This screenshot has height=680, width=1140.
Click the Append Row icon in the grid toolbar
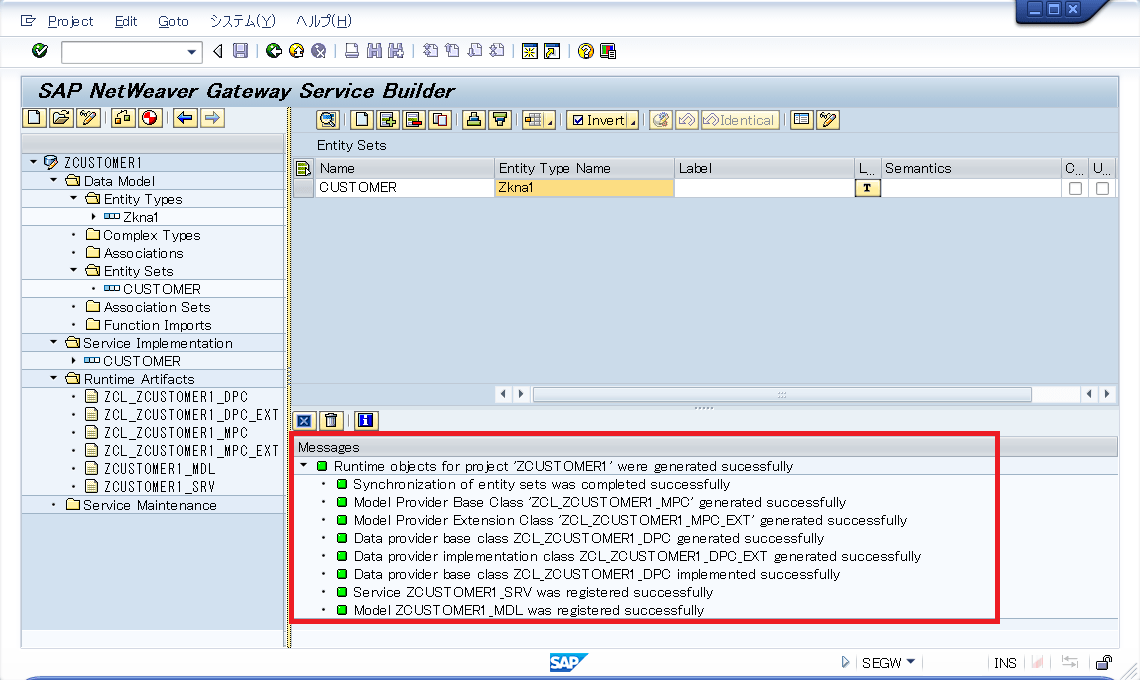pos(361,120)
